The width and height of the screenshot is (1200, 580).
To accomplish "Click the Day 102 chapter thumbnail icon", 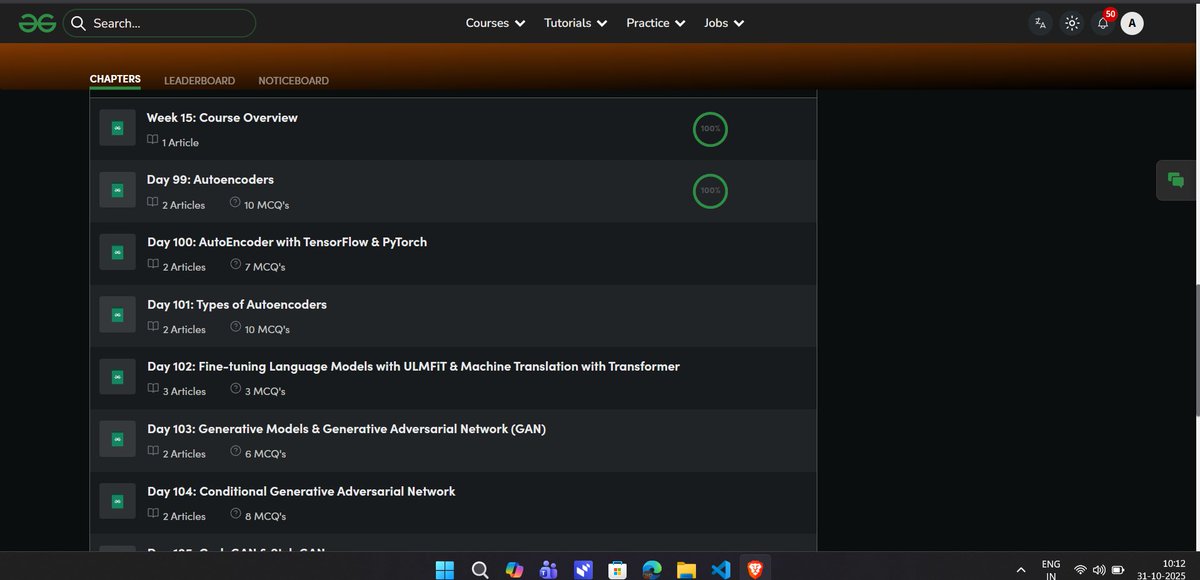I will click(x=117, y=377).
